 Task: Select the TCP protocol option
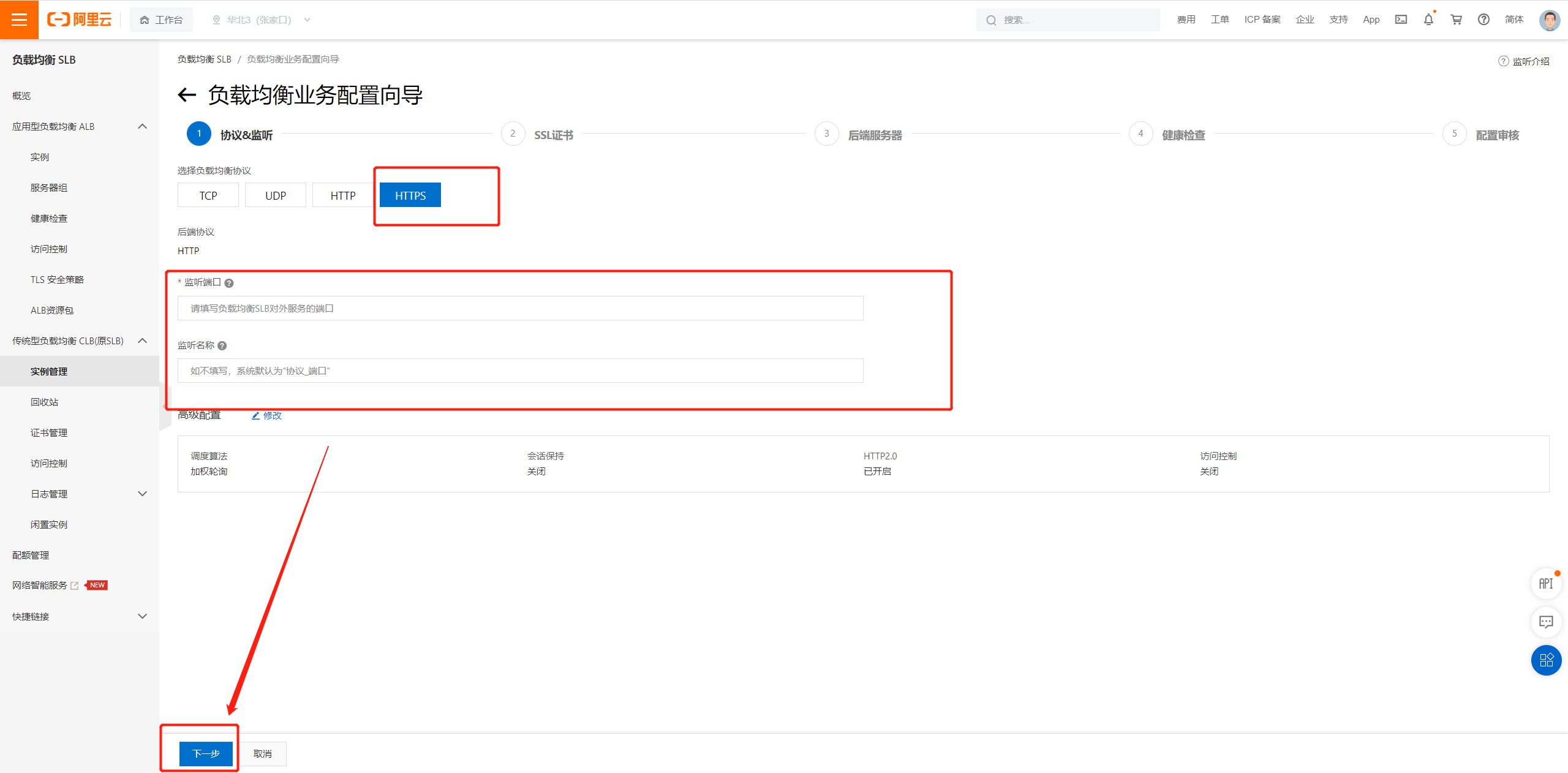click(x=208, y=195)
